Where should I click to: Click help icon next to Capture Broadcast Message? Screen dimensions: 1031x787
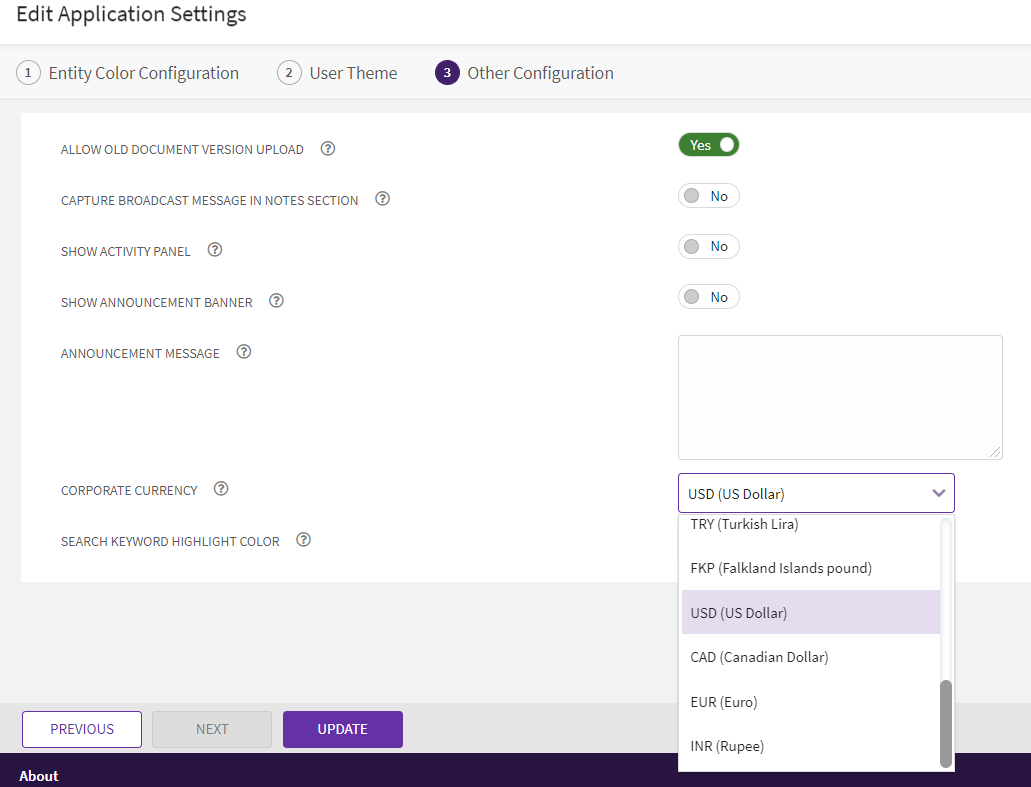tap(382, 199)
